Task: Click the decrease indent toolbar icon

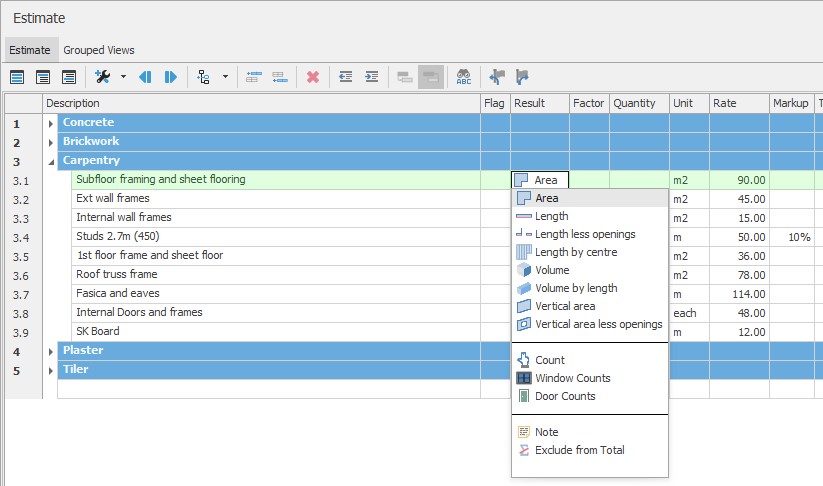Action: pos(346,77)
